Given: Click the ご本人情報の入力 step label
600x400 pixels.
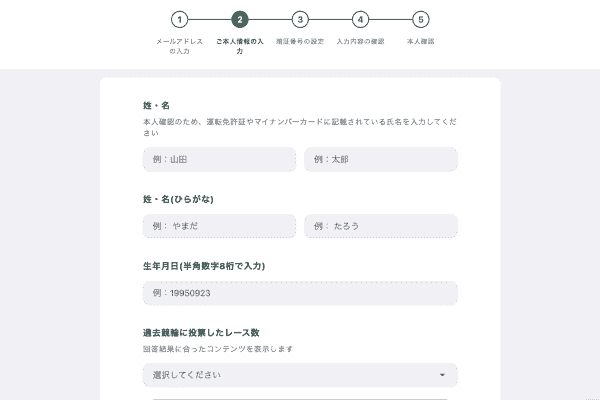Looking at the screenshot, I should [240, 45].
